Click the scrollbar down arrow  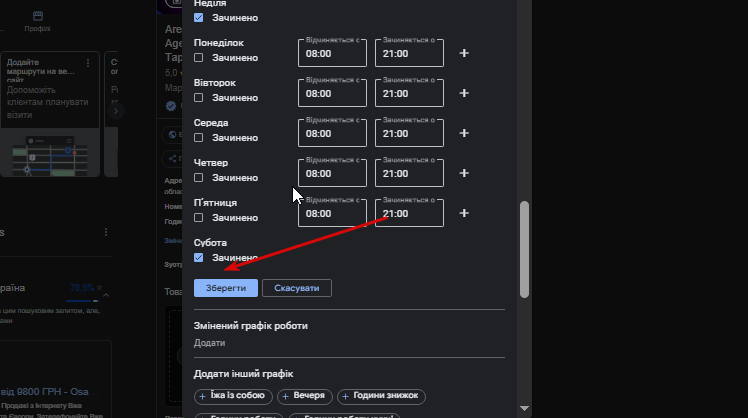coord(524,408)
